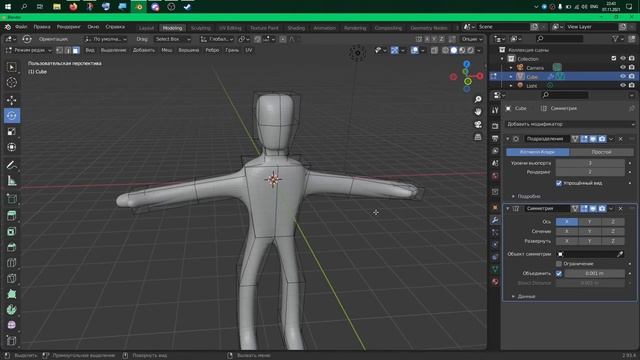Image resolution: width=640 pixels, height=360 pixels.
Task: Enable face select mode
Action: (x=76, y=50)
